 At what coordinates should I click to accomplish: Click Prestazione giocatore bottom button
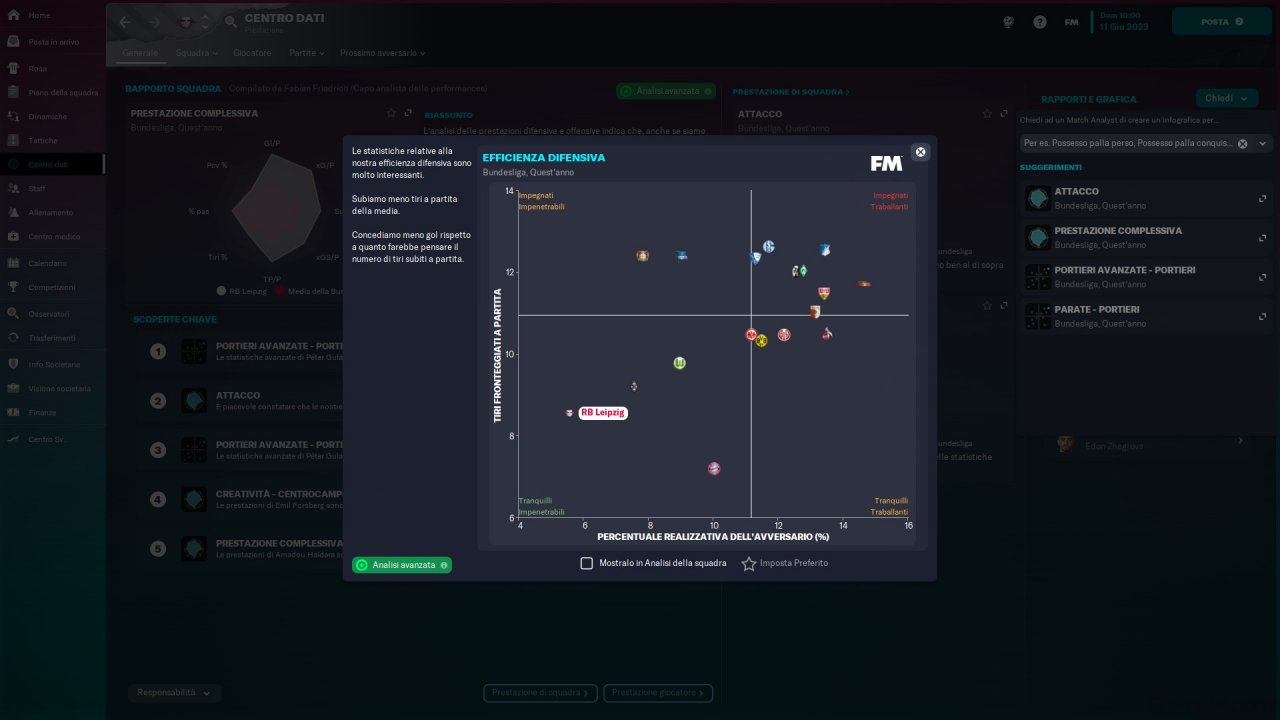pos(658,692)
